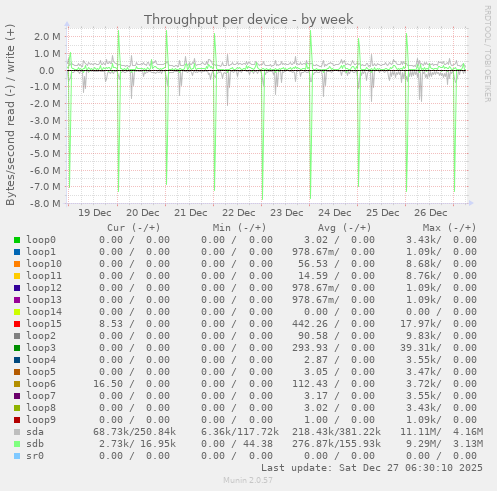Select the 'sdb' legend label

[35, 444]
